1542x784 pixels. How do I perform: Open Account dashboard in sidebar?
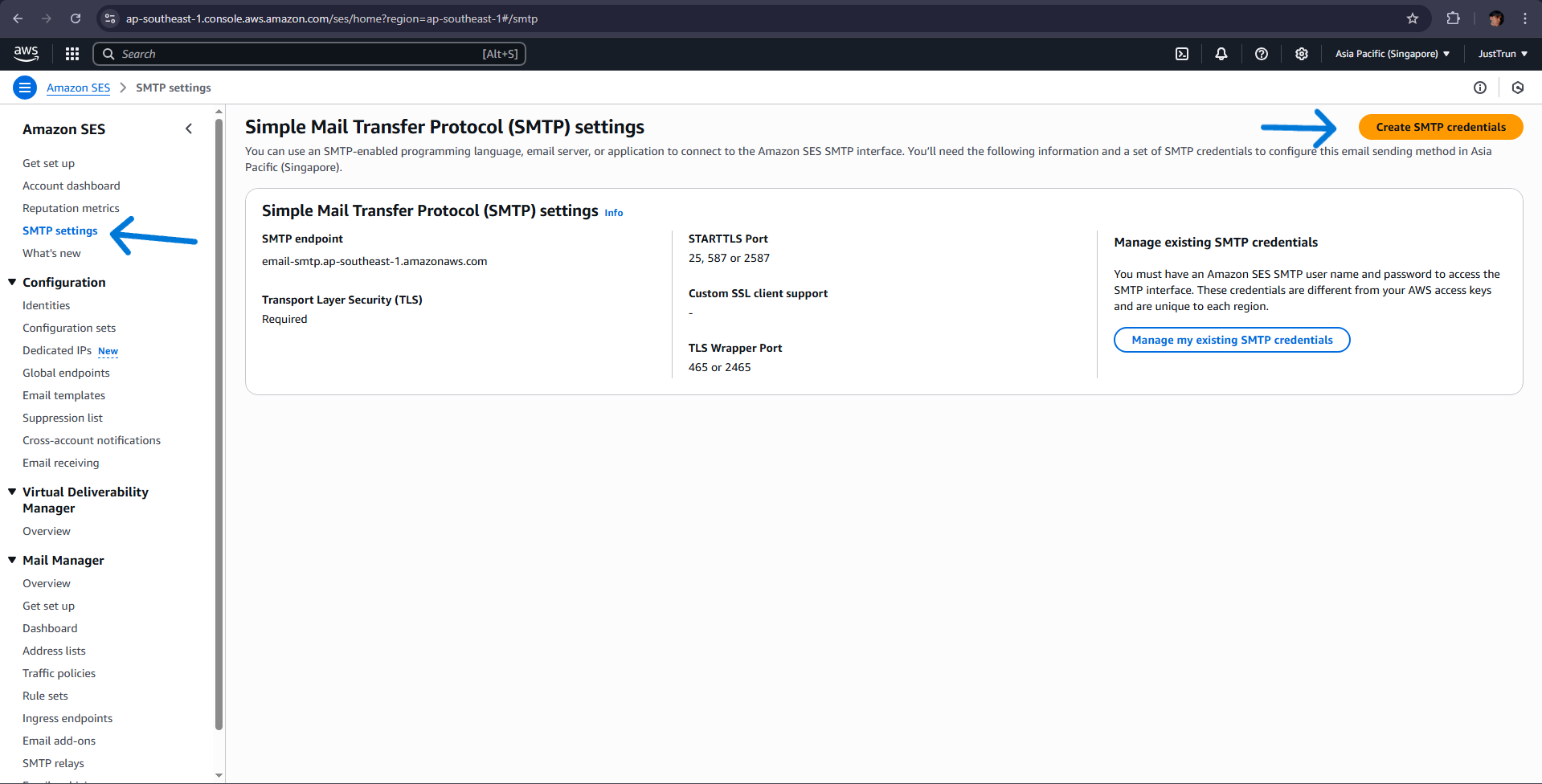(x=72, y=186)
